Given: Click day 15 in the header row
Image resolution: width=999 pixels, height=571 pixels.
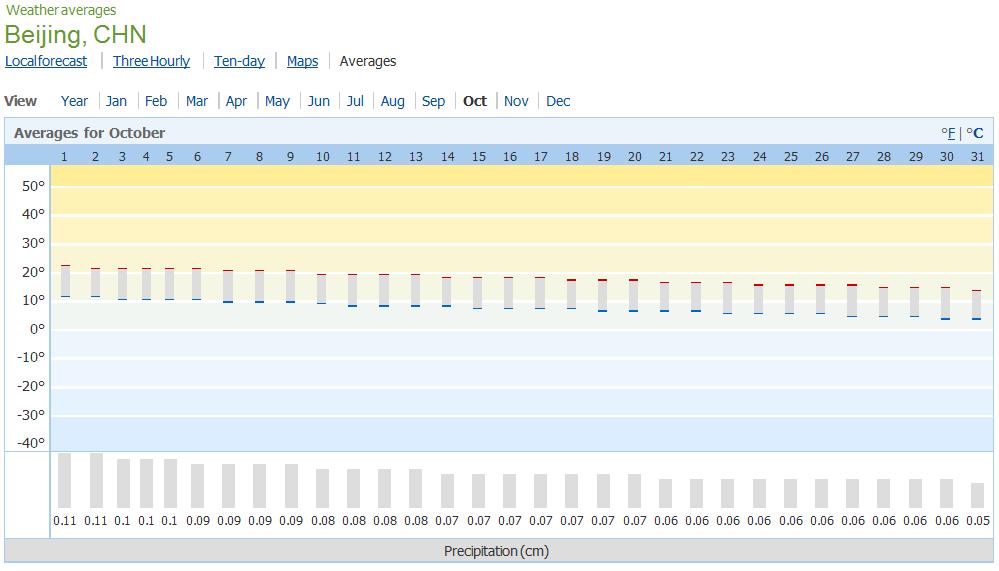Looking at the screenshot, I should [479, 157].
